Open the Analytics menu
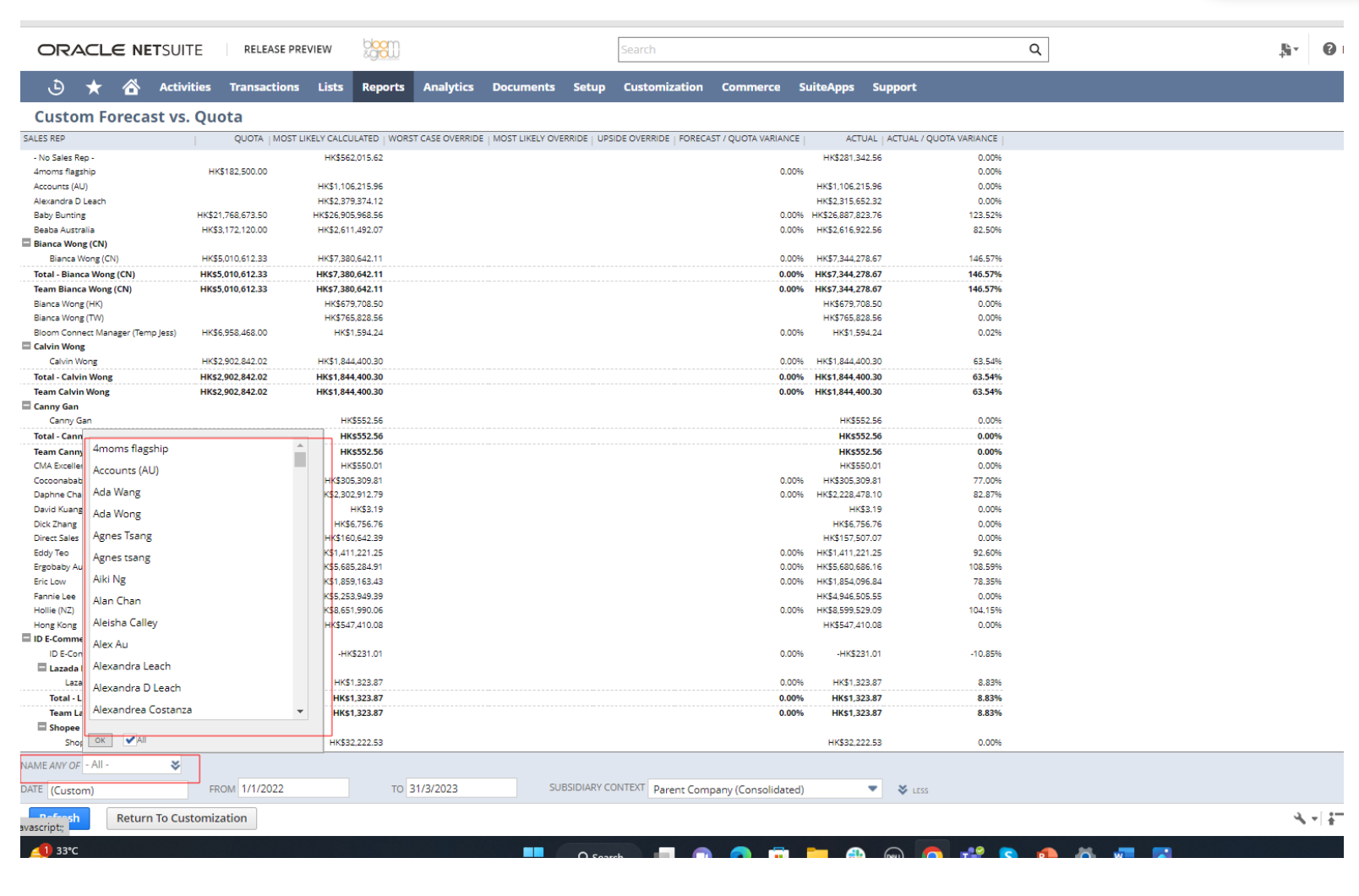This screenshot has height=896, width=1359. (x=448, y=87)
